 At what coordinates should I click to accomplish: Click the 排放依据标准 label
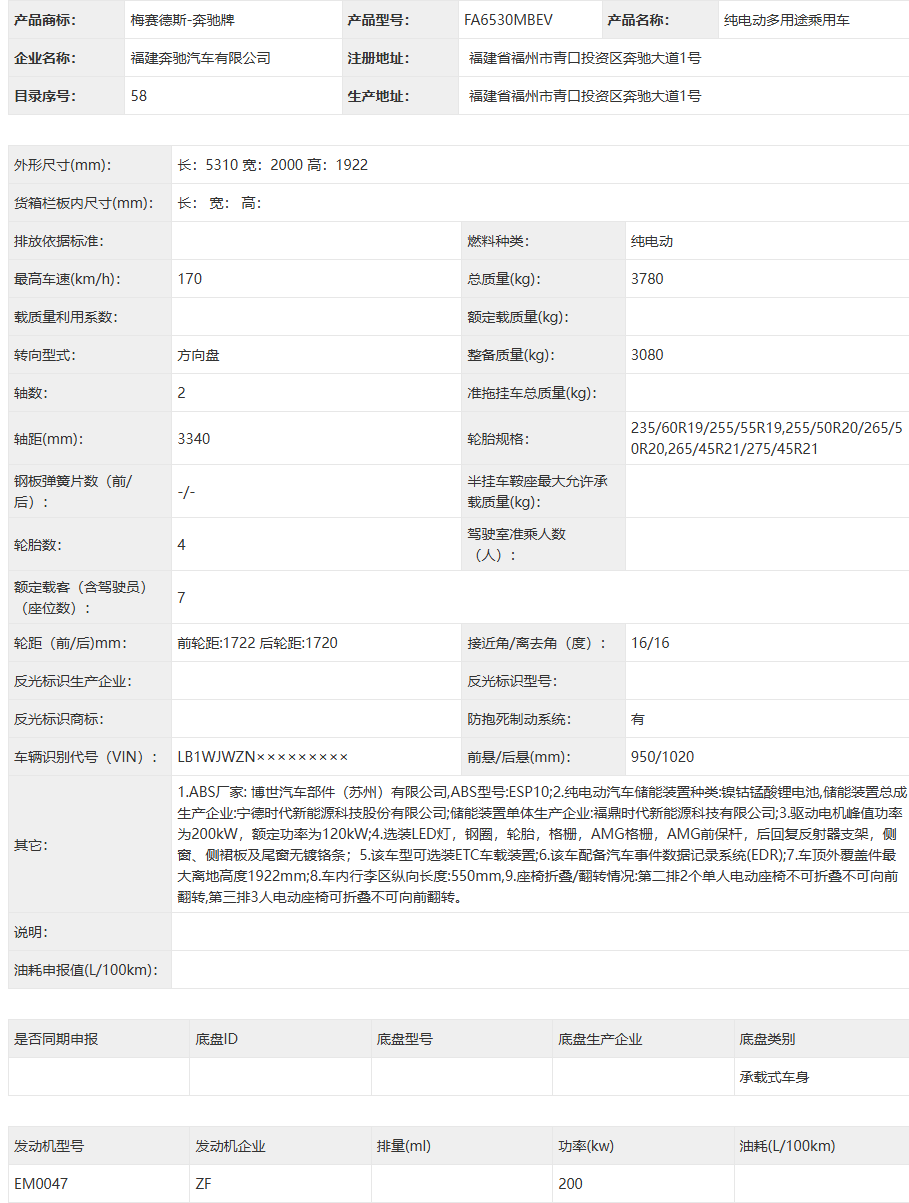59,241
